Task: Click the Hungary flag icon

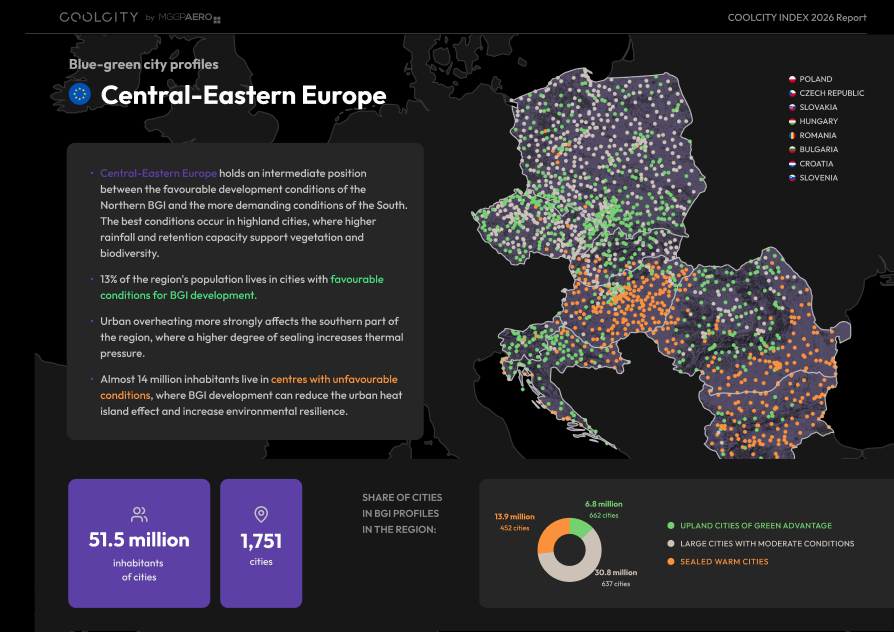Action: pyautogui.click(x=792, y=121)
